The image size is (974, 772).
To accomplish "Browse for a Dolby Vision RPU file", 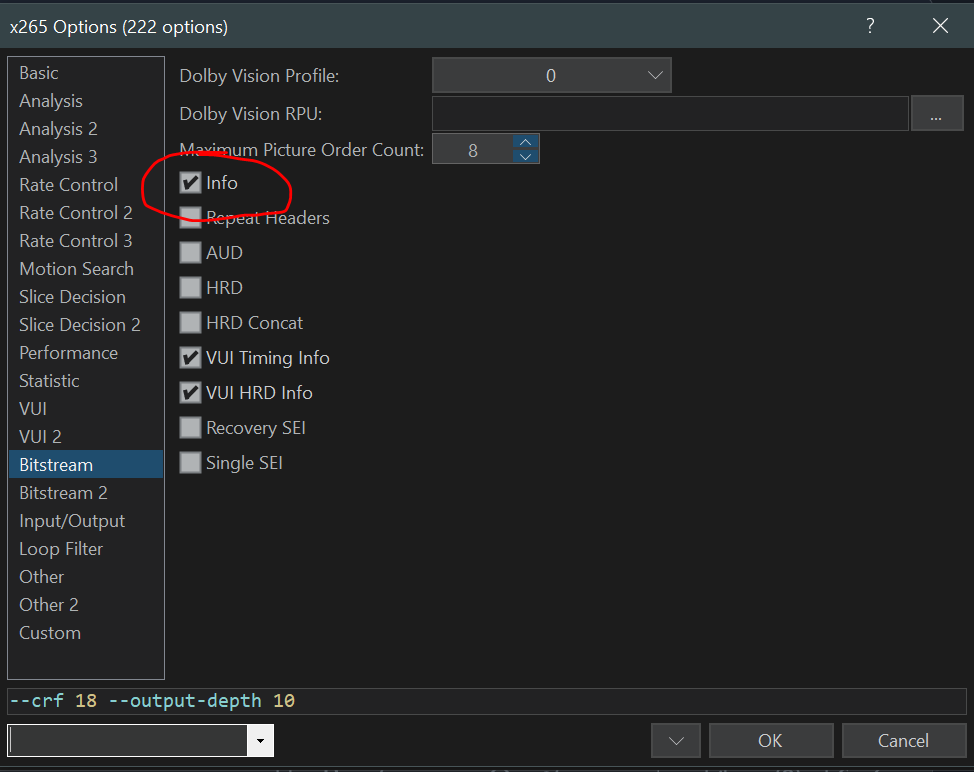I will pos(936,113).
